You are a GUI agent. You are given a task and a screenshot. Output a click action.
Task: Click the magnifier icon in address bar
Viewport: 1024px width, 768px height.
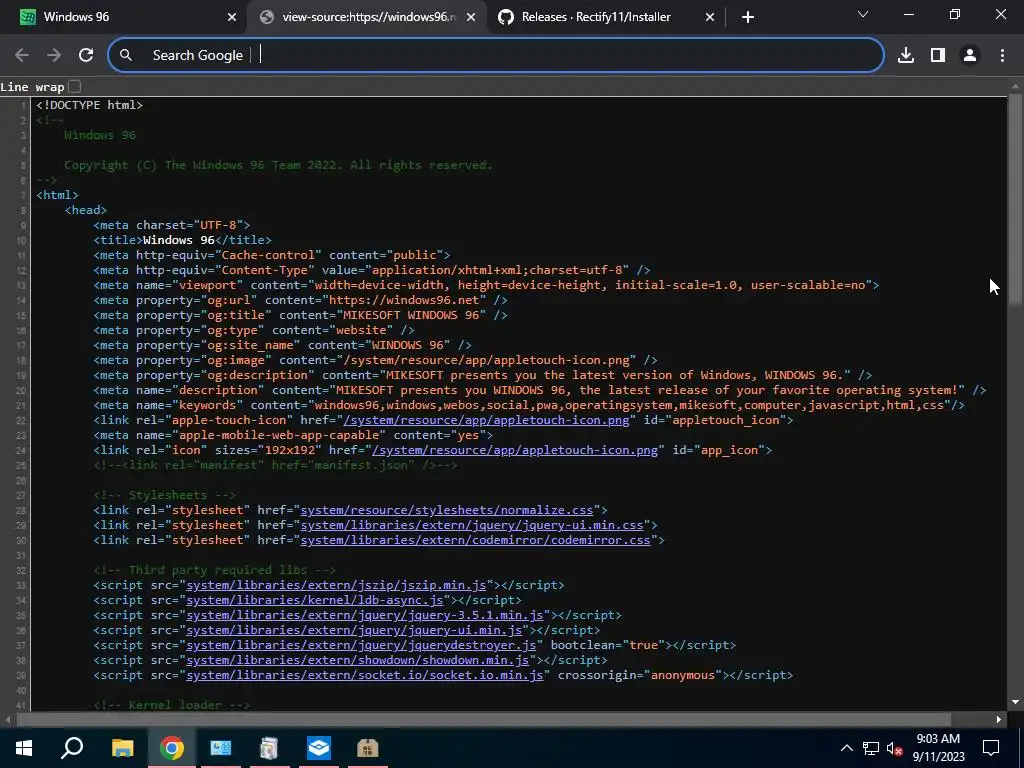(126, 56)
